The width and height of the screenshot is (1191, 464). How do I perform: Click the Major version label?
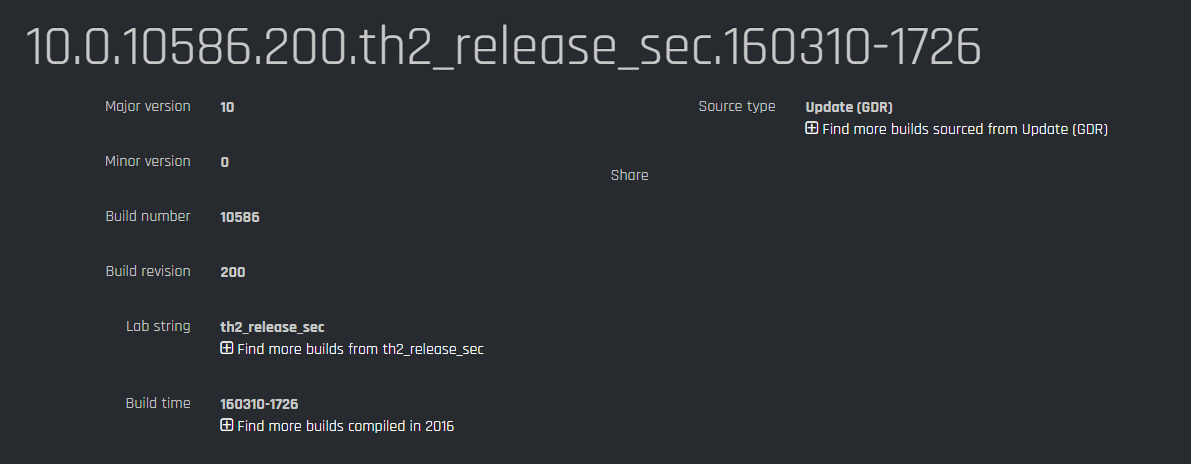point(148,106)
